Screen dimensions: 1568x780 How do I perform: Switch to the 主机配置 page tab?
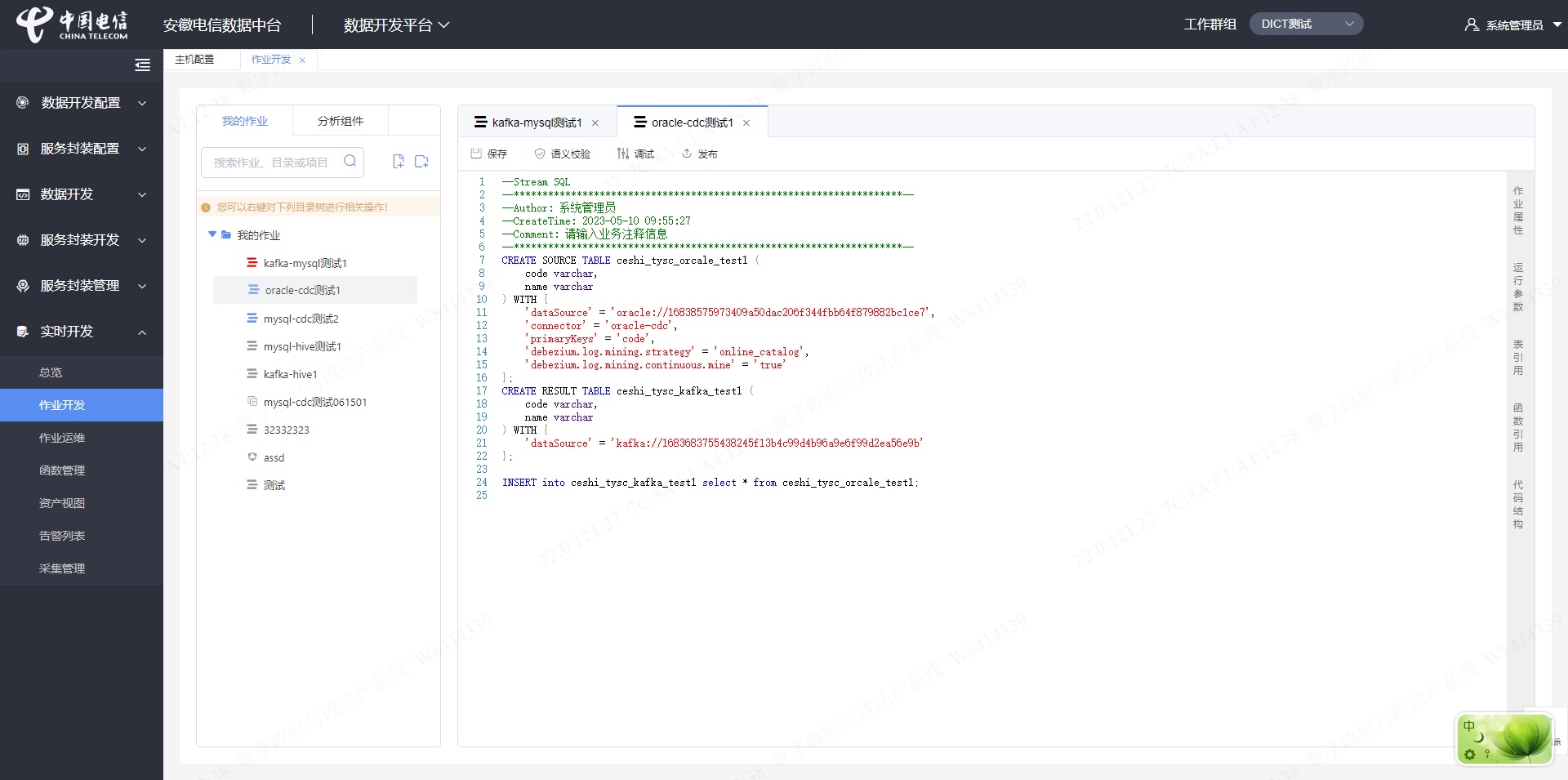[x=194, y=60]
